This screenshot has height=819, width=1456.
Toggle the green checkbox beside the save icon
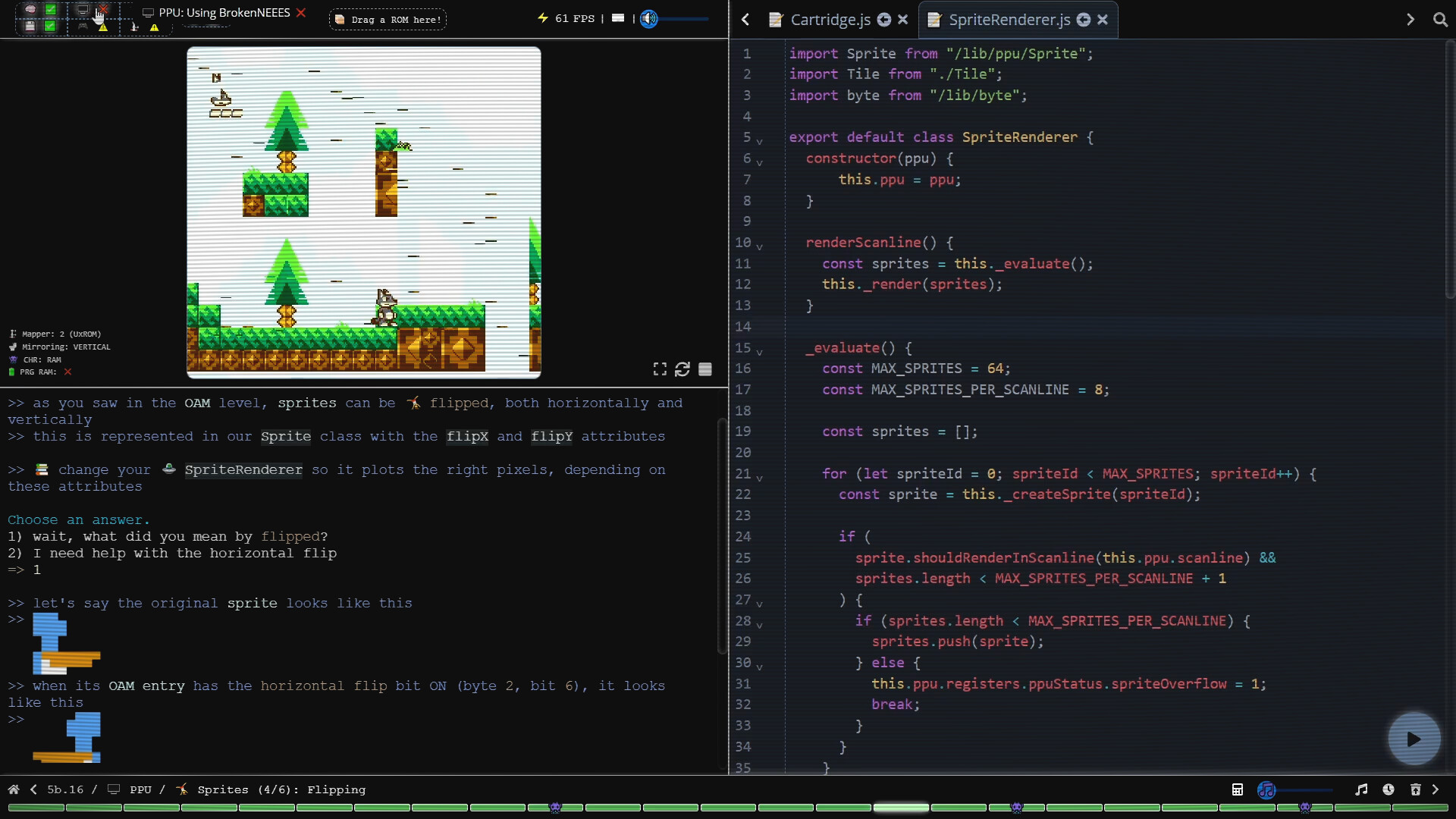[50, 27]
